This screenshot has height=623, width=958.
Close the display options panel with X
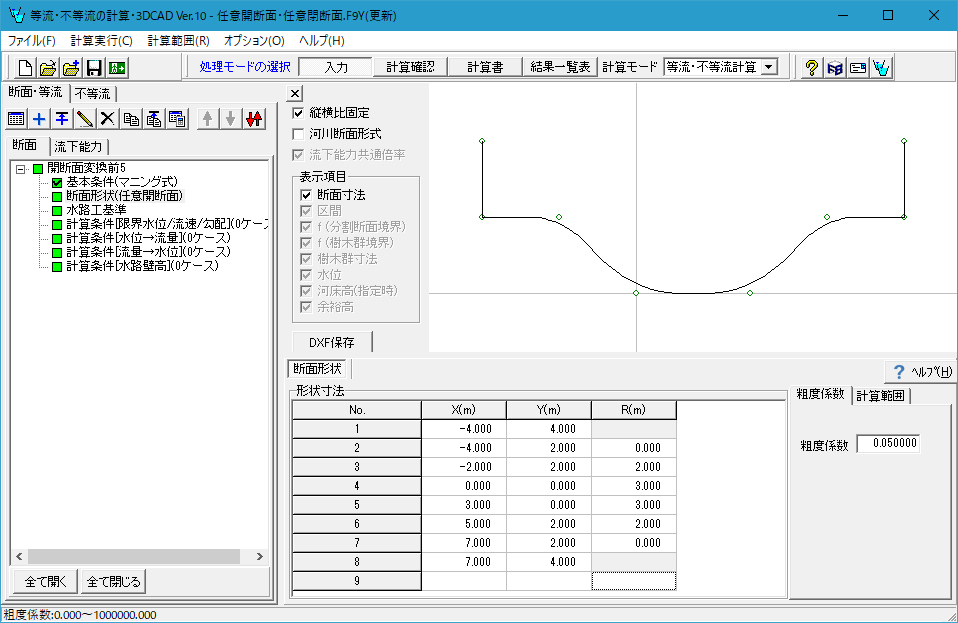coord(295,93)
